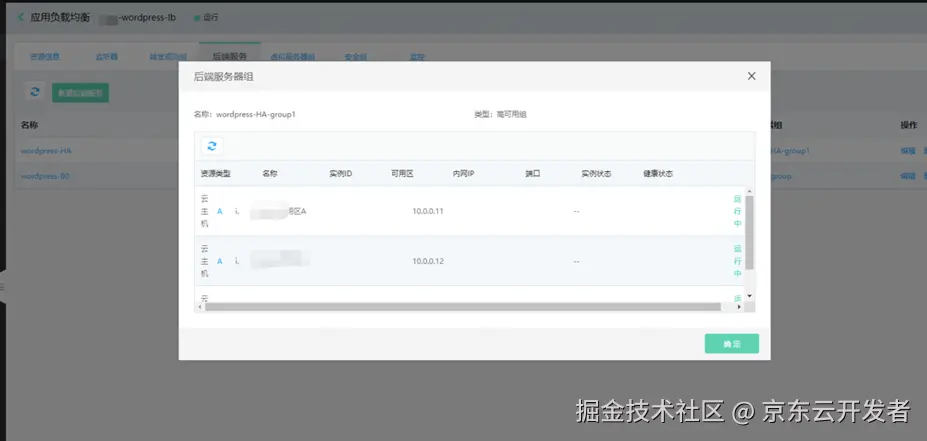This screenshot has width=927, height=441.
Task: Click the left arrow of the horizontal scrollbar
Action: [200, 307]
